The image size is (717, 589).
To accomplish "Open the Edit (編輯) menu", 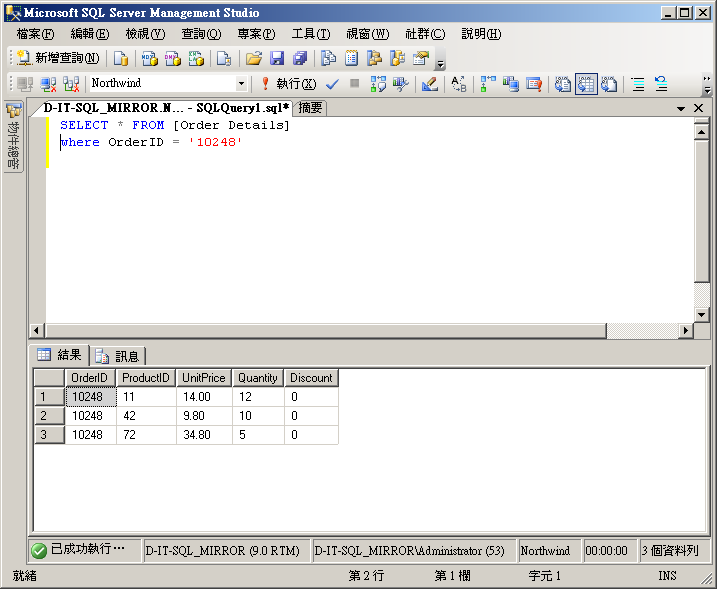I will (x=90, y=34).
